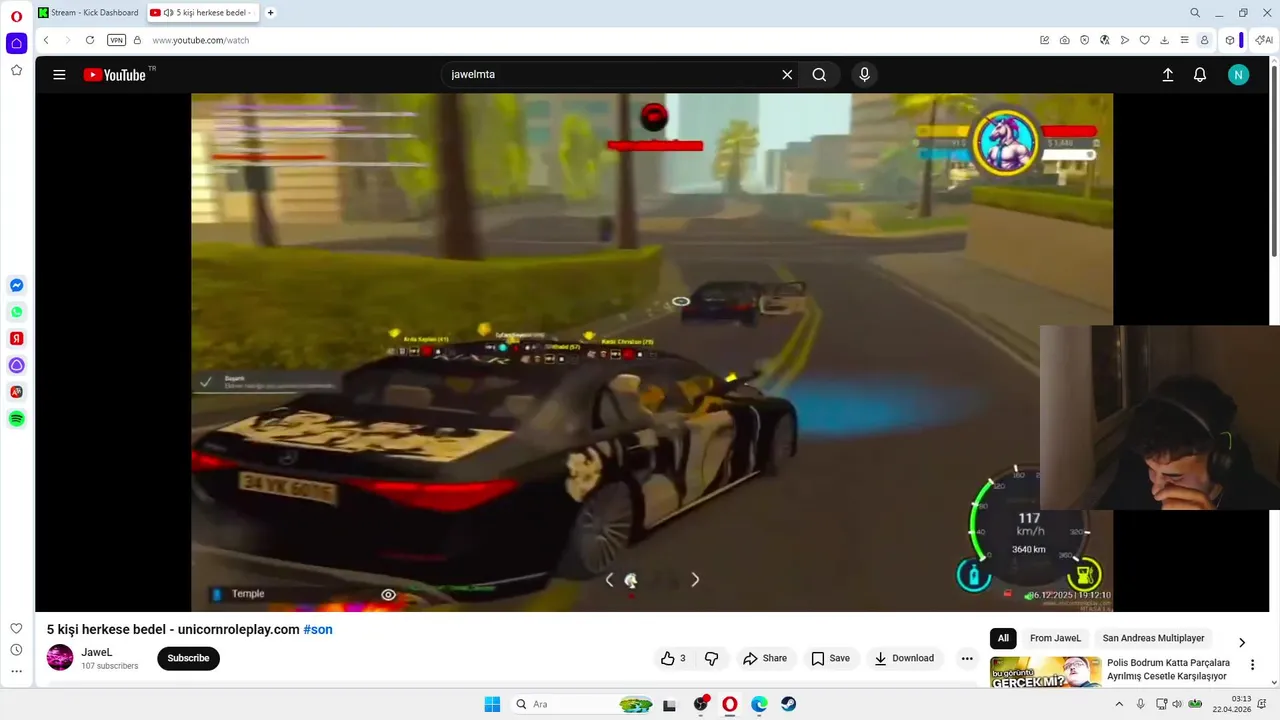
Task: Open edit note icon in toolbar
Action: pyautogui.click(x=1044, y=40)
